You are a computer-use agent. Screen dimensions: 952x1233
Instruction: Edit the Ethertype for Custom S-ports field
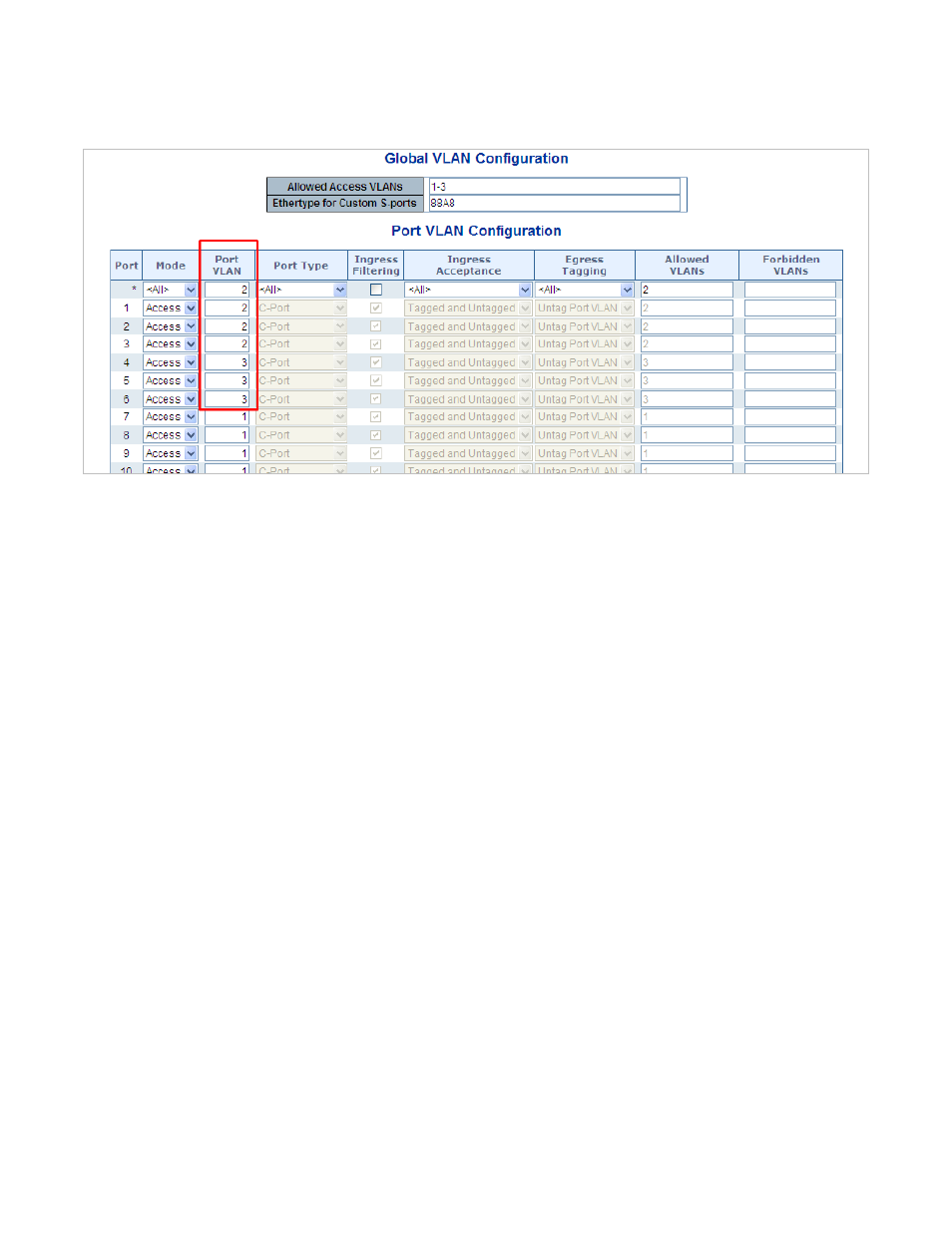point(555,203)
